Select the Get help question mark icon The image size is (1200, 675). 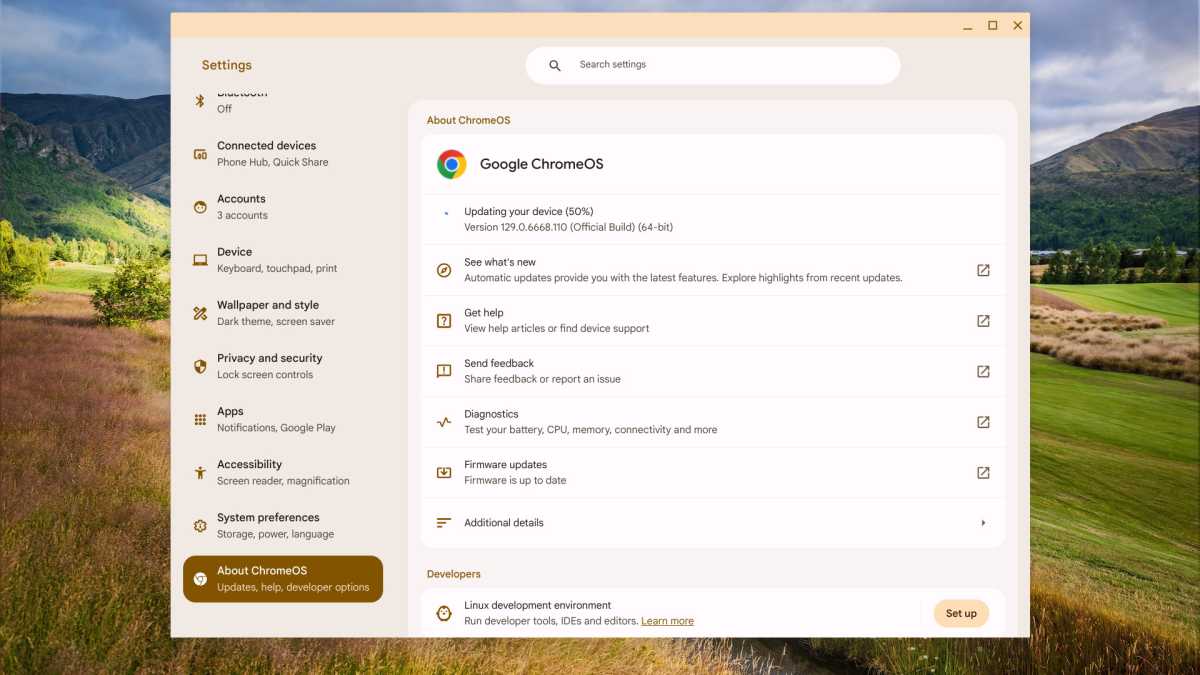[x=443, y=320]
